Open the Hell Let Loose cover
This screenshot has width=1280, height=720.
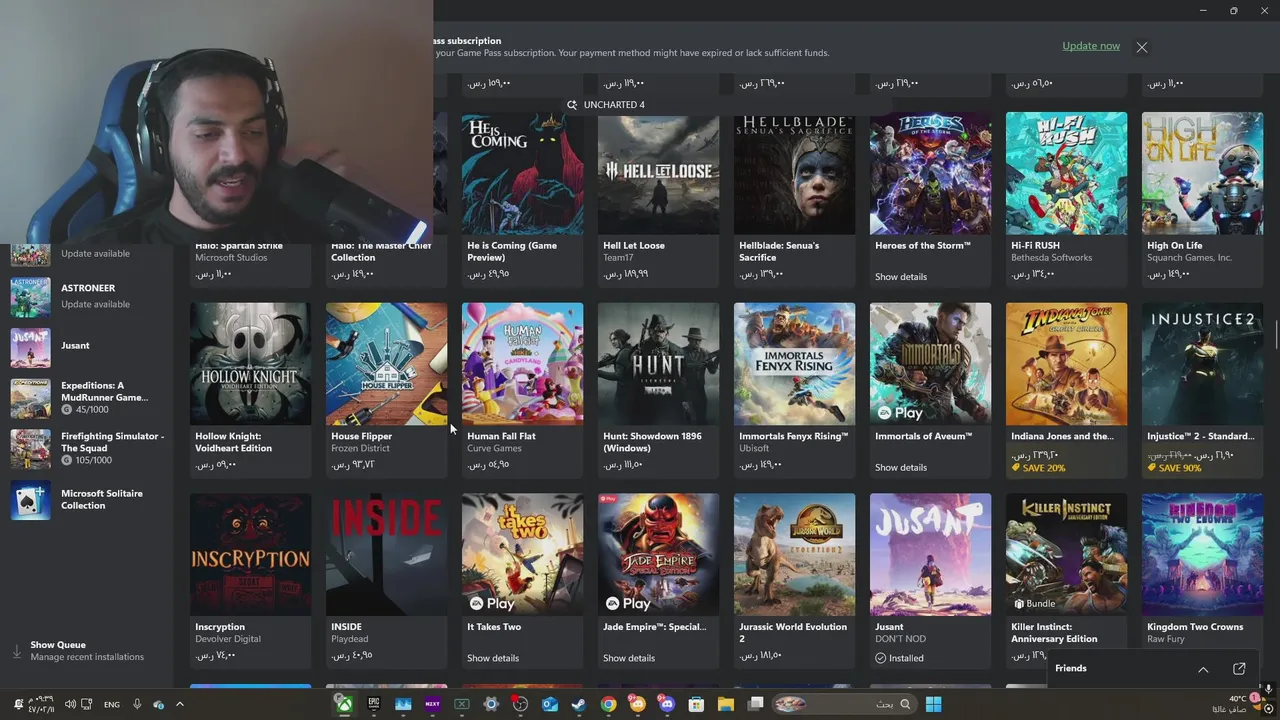(x=659, y=174)
